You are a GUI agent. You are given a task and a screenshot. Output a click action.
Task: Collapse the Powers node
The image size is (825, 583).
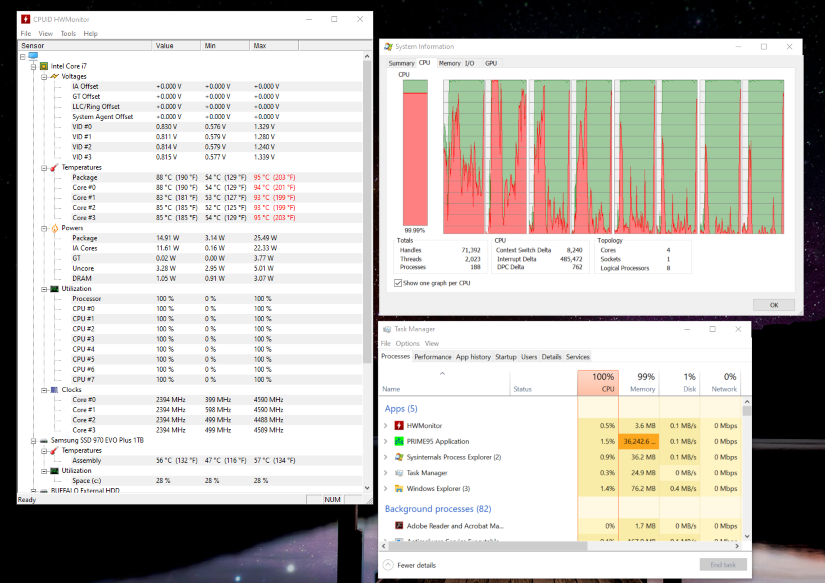[x=44, y=228]
